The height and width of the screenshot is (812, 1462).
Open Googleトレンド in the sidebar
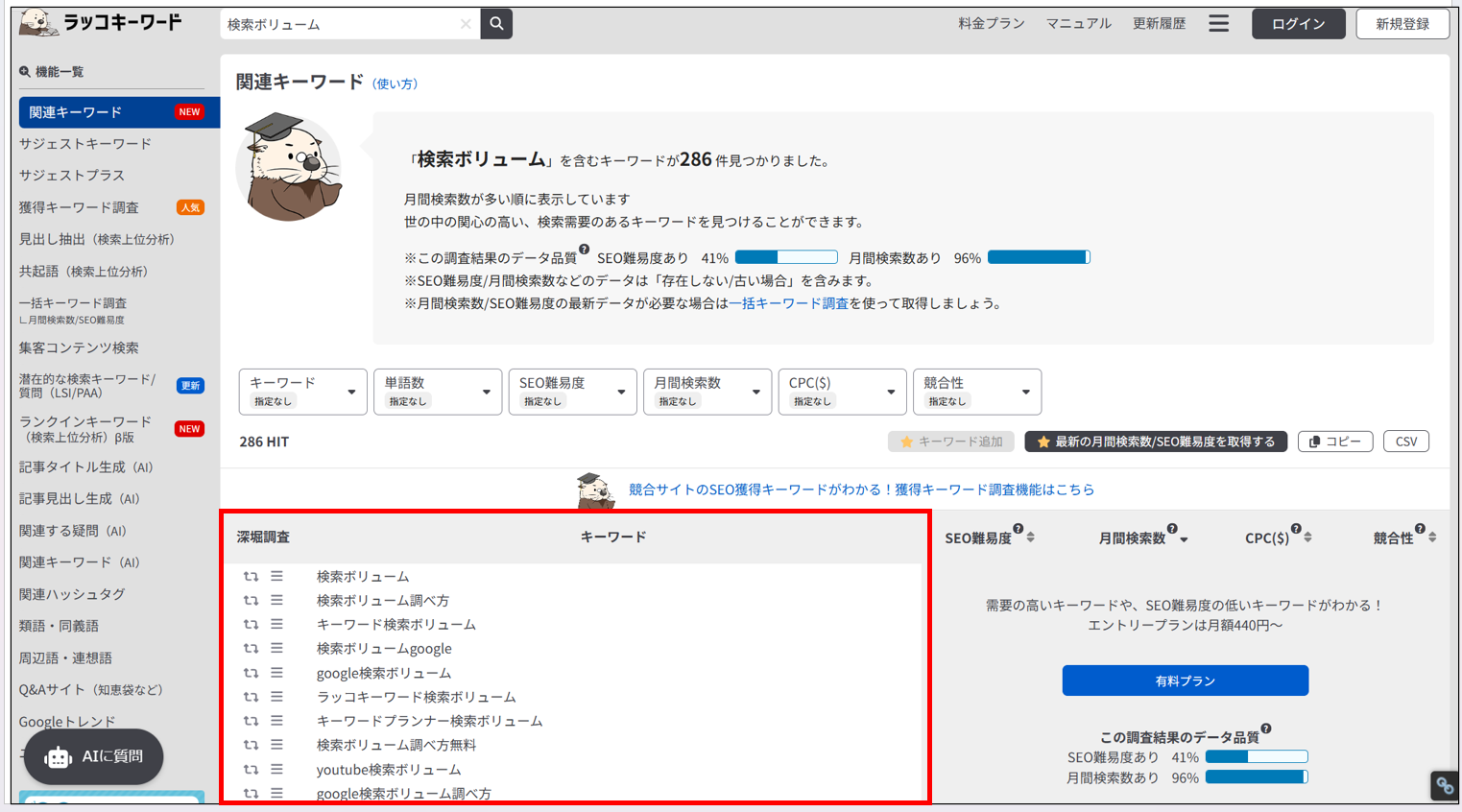[x=67, y=722]
